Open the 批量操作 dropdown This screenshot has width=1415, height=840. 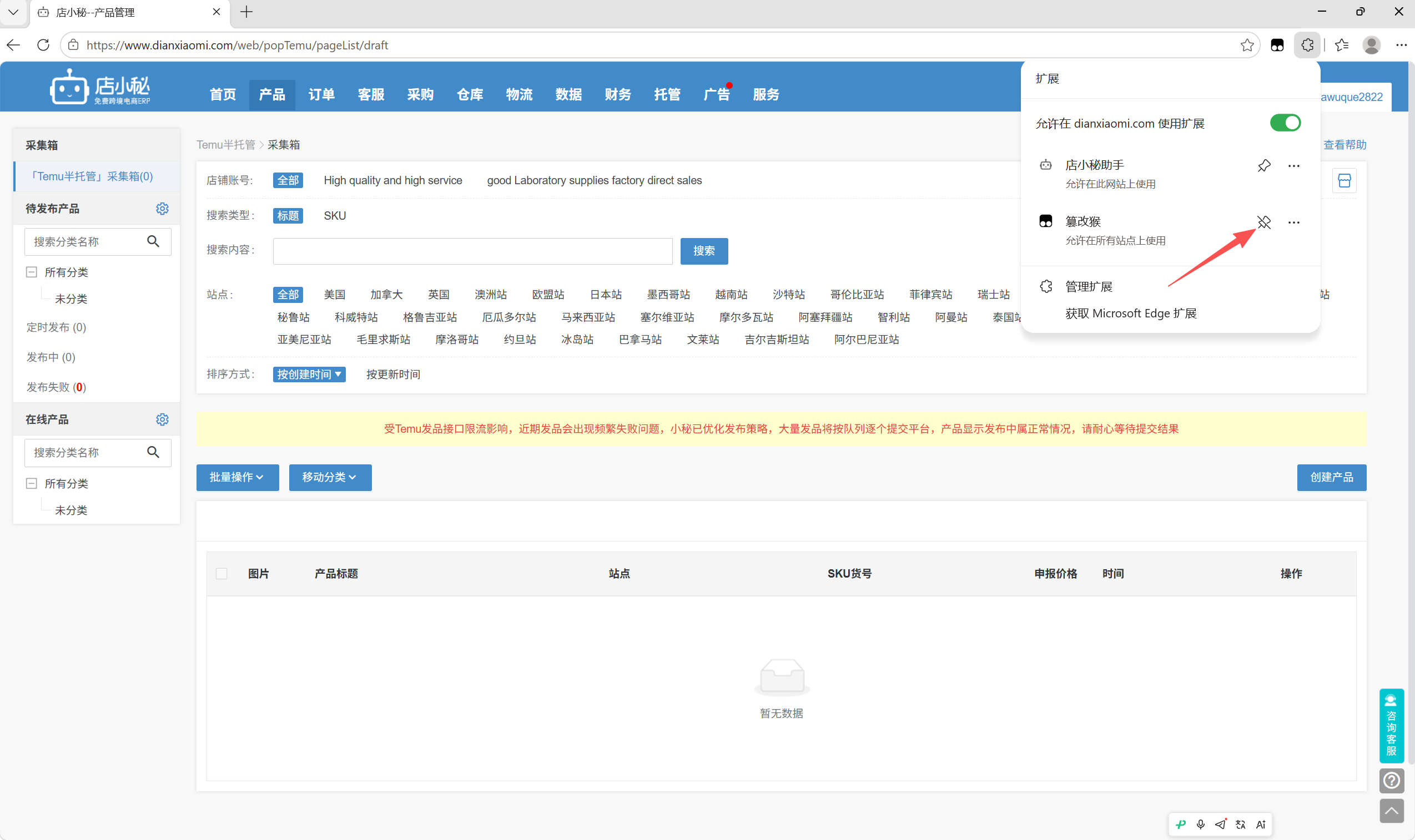pyautogui.click(x=237, y=478)
